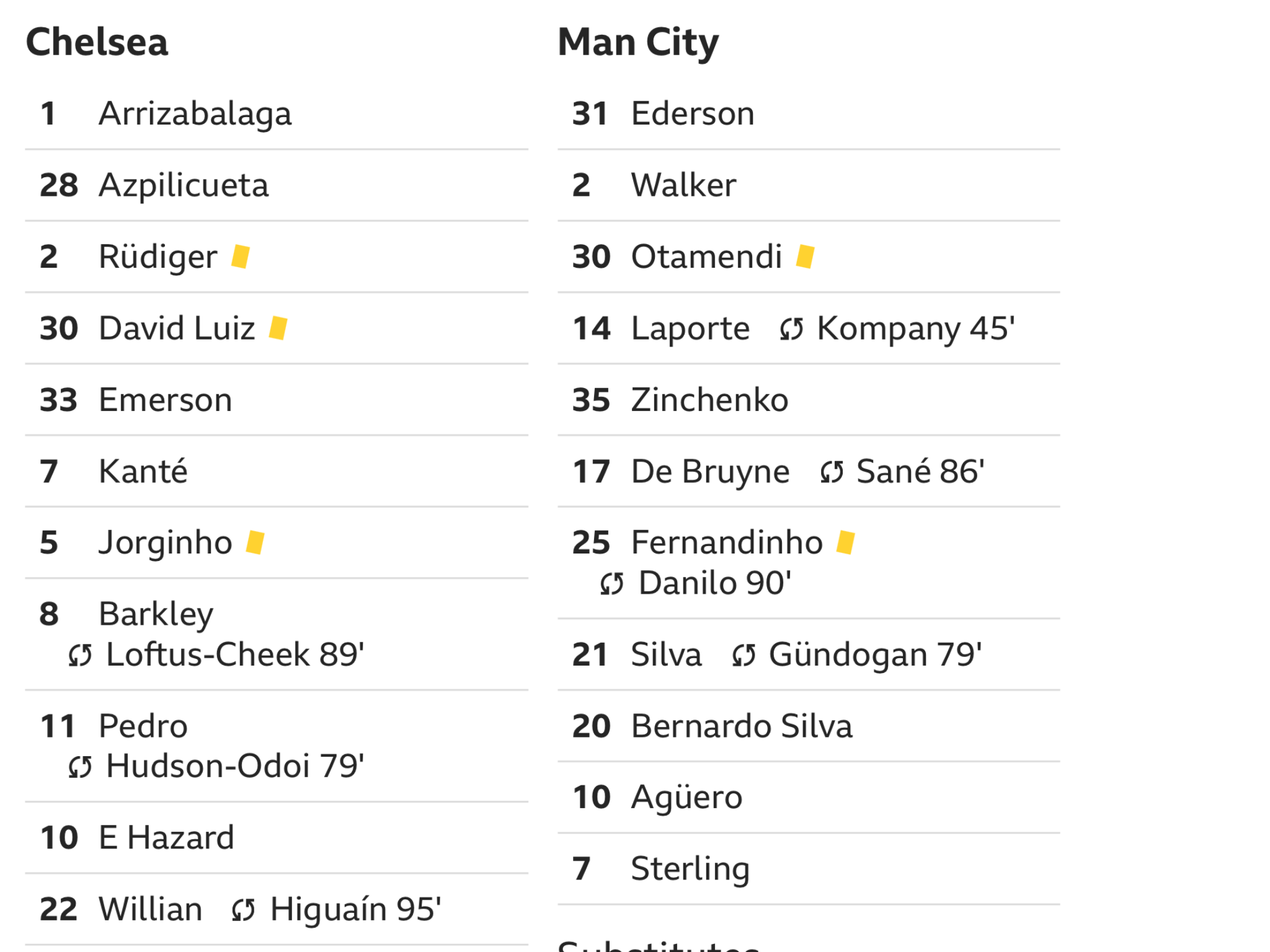Click Jorginho's yellow card icon

pyautogui.click(x=255, y=542)
